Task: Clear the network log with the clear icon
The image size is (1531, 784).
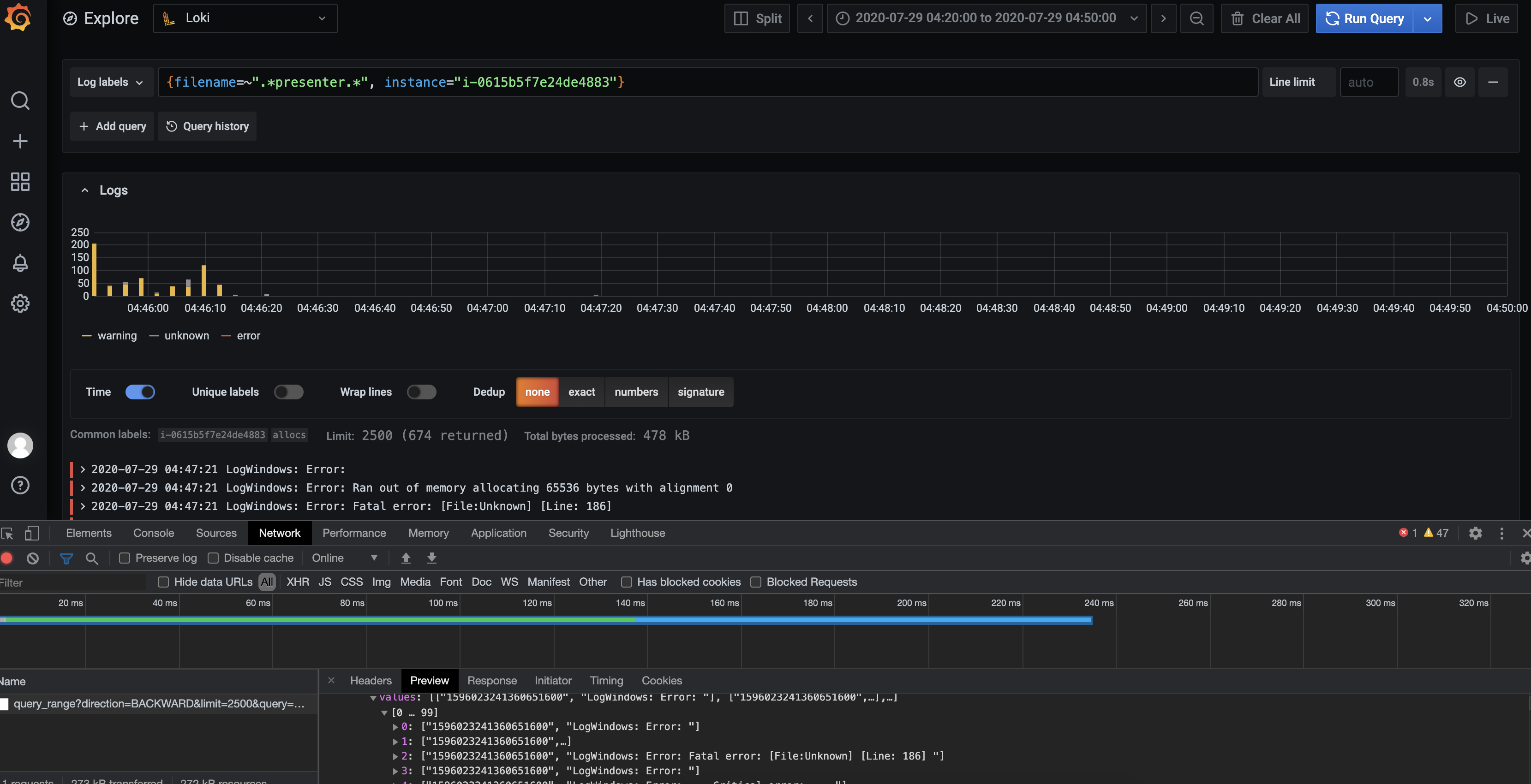Action: click(32, 558)
